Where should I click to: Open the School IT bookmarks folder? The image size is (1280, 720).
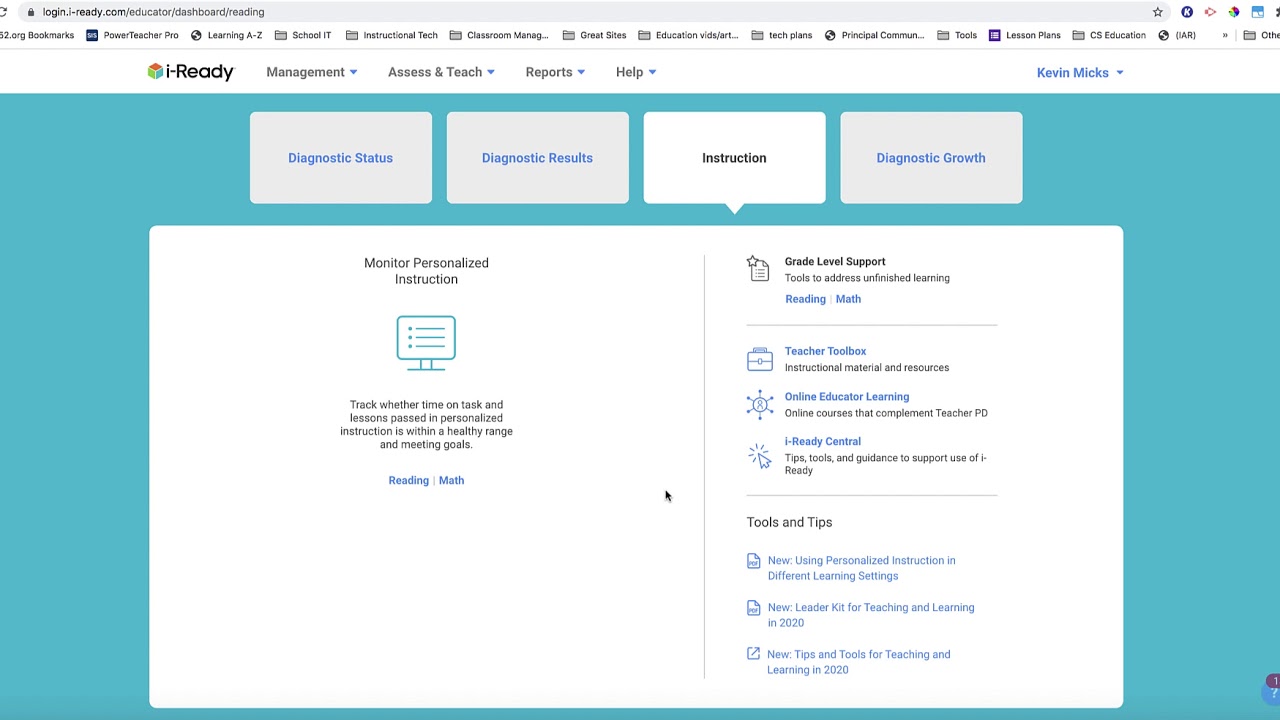click(x=302, y=35)
